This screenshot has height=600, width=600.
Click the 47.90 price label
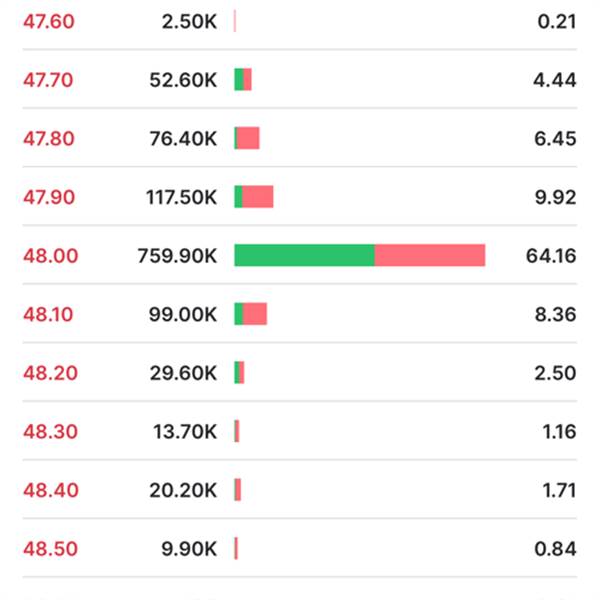48,197
